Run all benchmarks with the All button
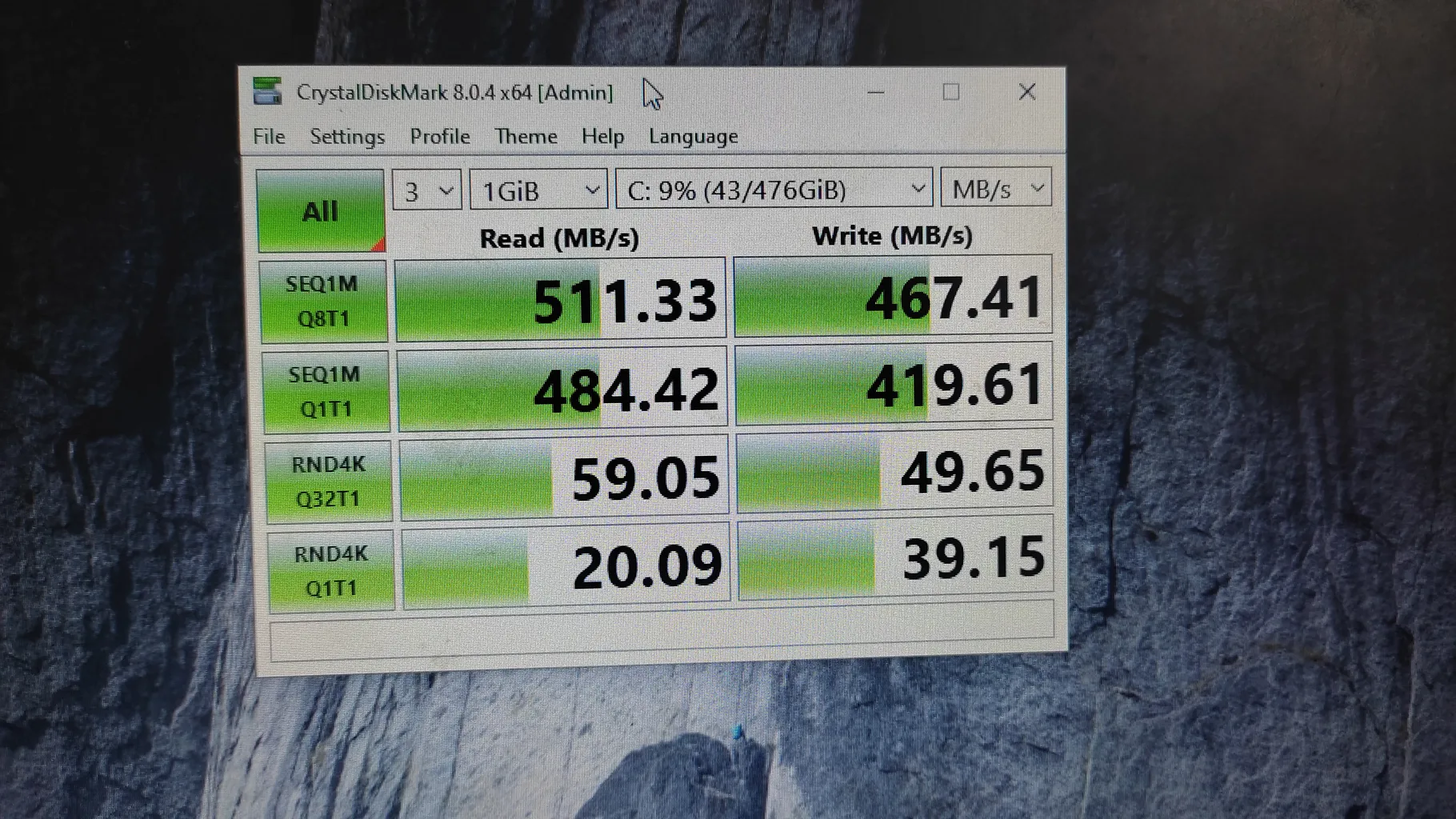Viewport: 1456px width, 819px height. [x=320, y=211]
